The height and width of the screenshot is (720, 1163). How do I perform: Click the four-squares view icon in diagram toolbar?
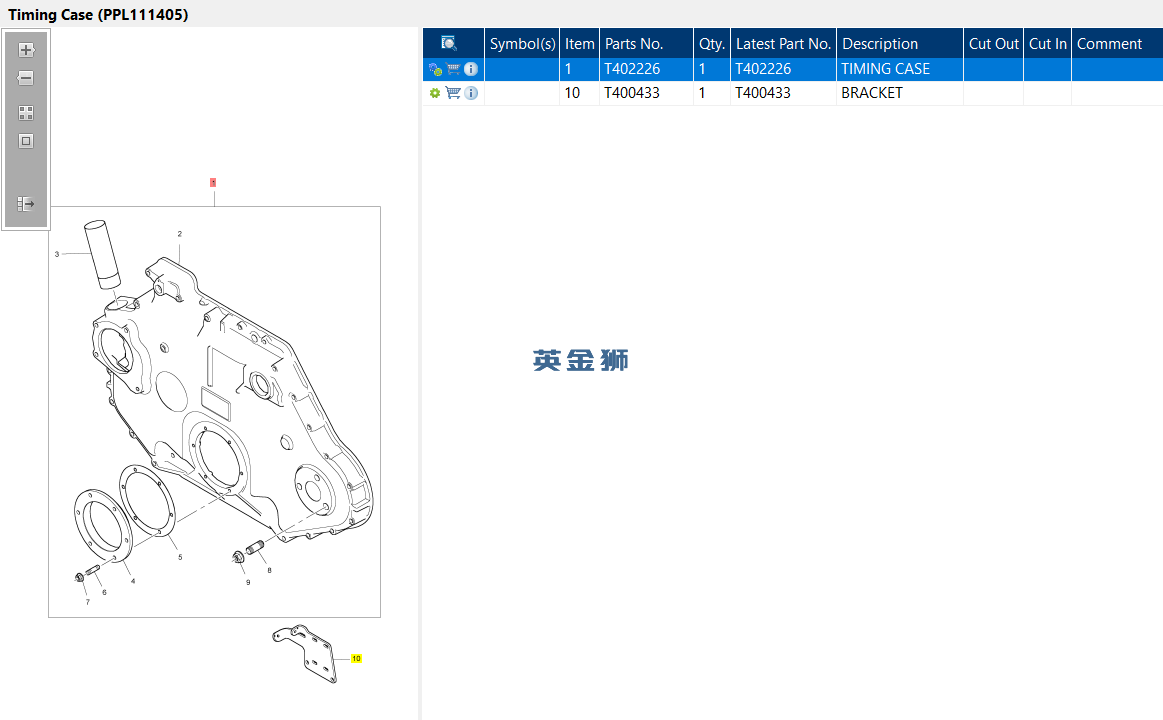pyautogui.click(x=26, y=113)
